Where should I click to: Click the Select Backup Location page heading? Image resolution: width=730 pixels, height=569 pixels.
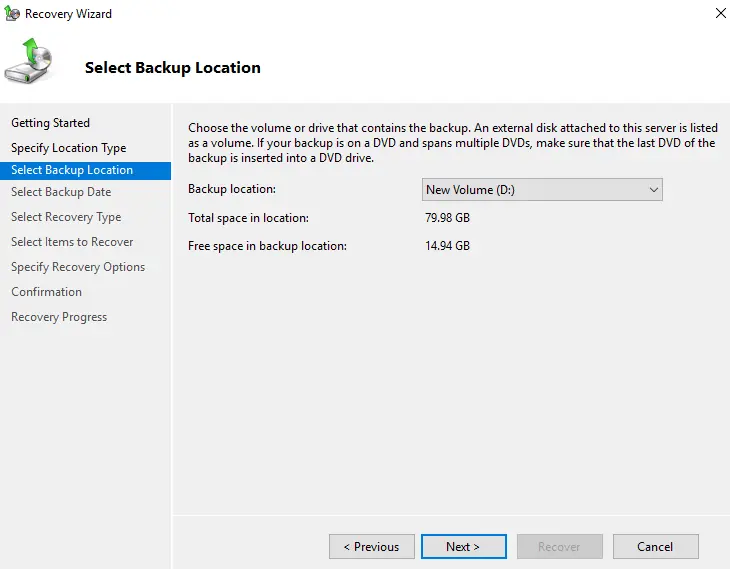pos(173,68)
